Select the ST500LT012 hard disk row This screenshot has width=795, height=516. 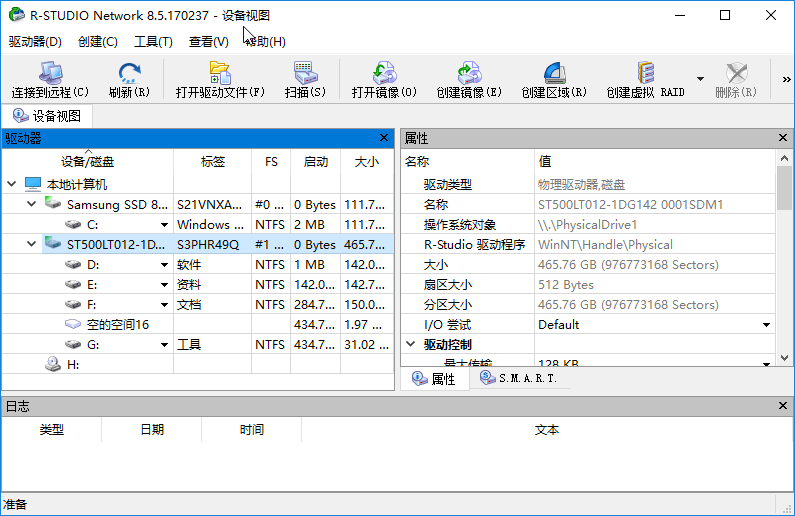(x=115, y=245)
